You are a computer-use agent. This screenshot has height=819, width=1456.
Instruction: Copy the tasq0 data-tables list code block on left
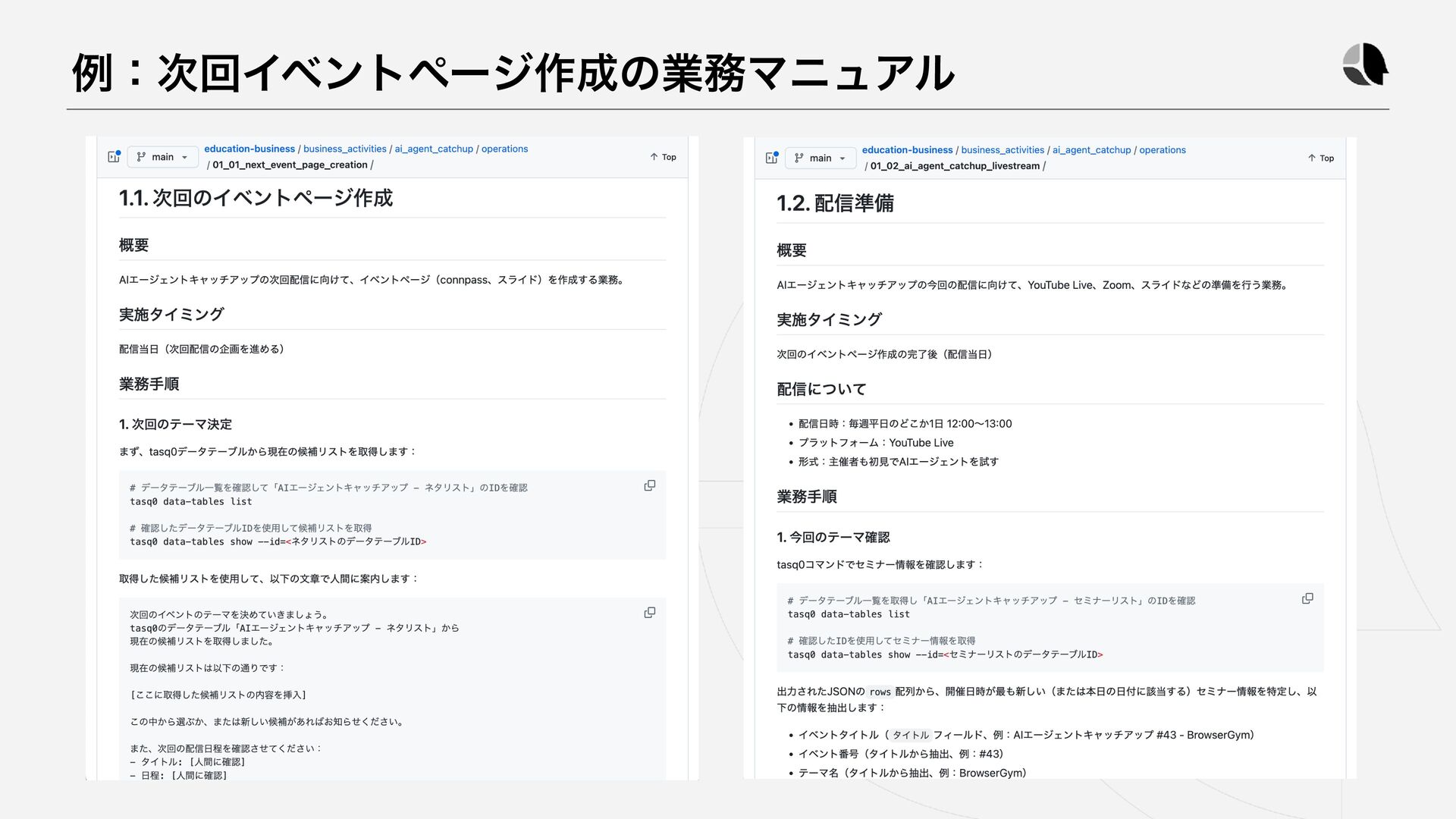[x=650, y=485]
